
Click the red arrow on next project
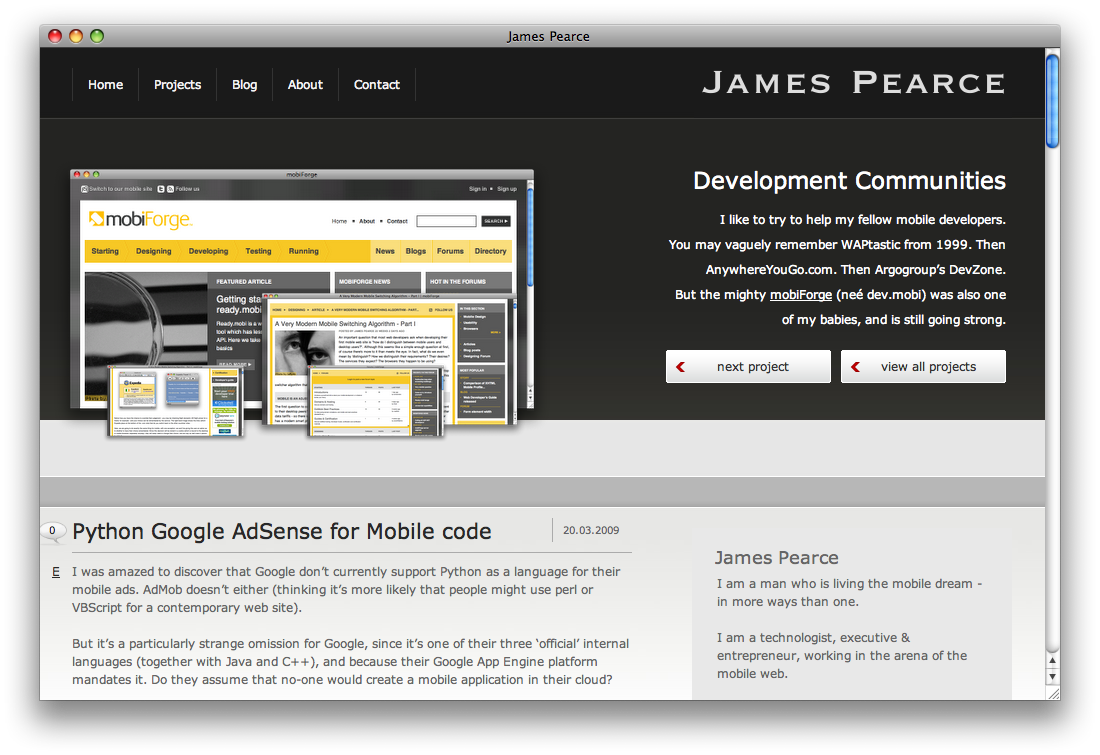pos(680,367)
